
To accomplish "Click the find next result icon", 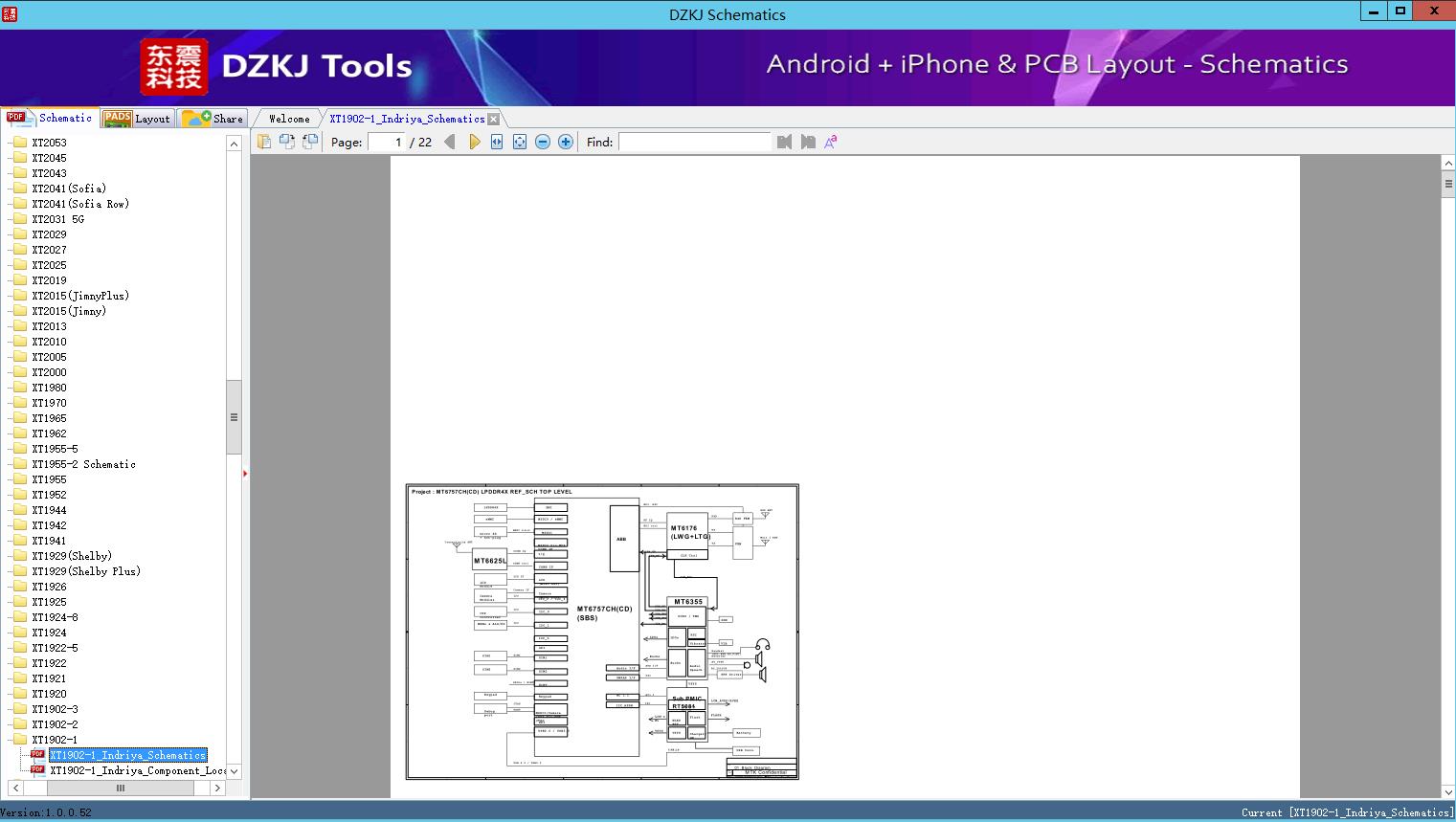I will (808, 142).
